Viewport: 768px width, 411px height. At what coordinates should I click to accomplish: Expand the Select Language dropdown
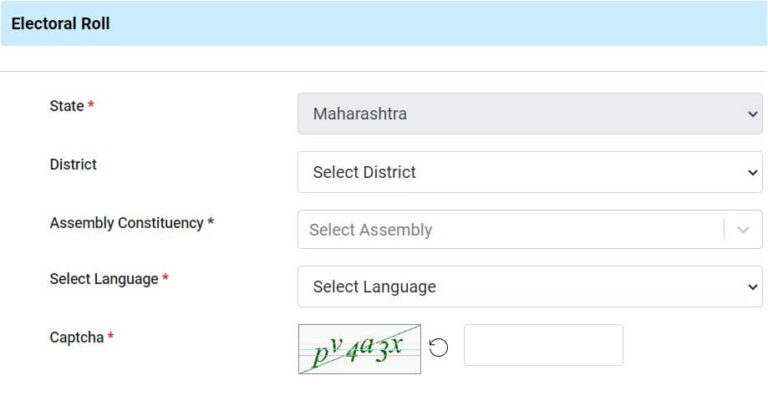click(x=520, y=287)
